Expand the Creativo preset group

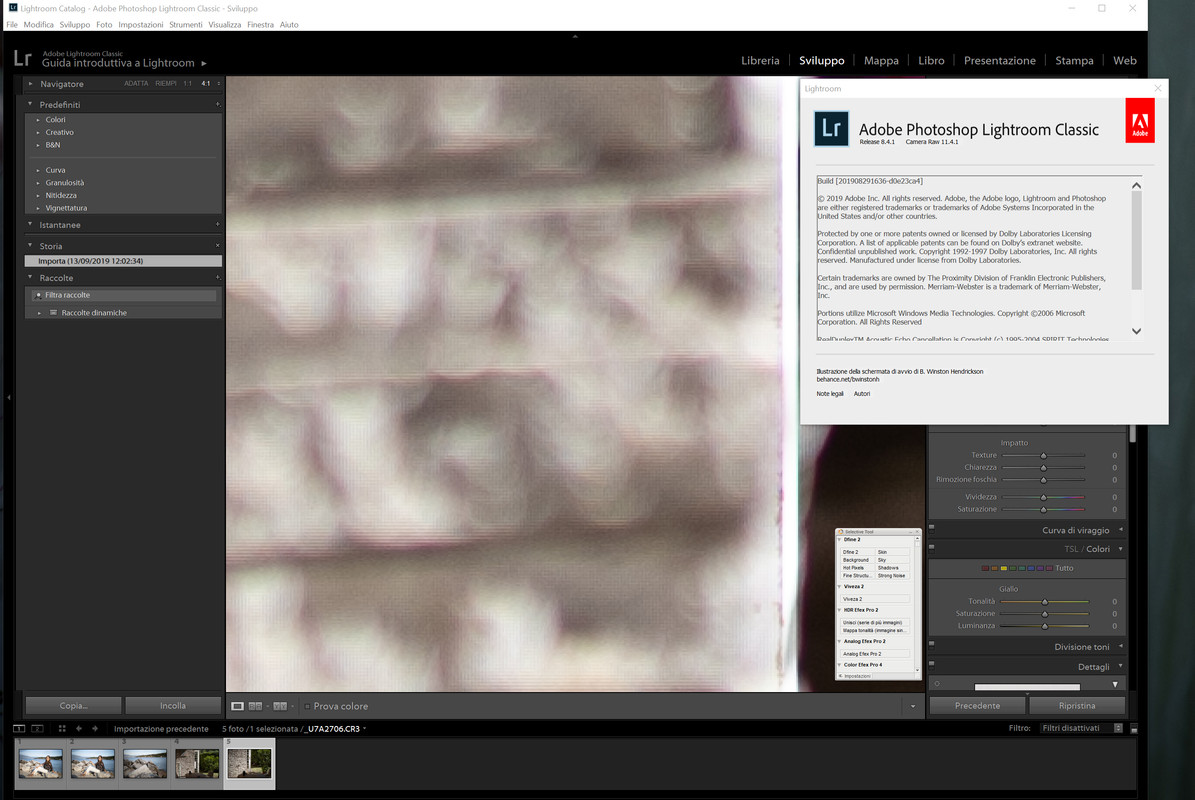(x=38, y=133)
